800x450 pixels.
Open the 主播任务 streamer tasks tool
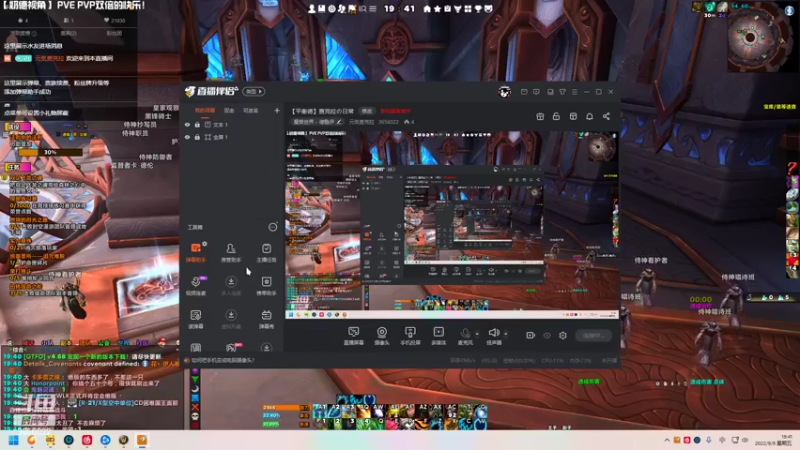(266, 252)
